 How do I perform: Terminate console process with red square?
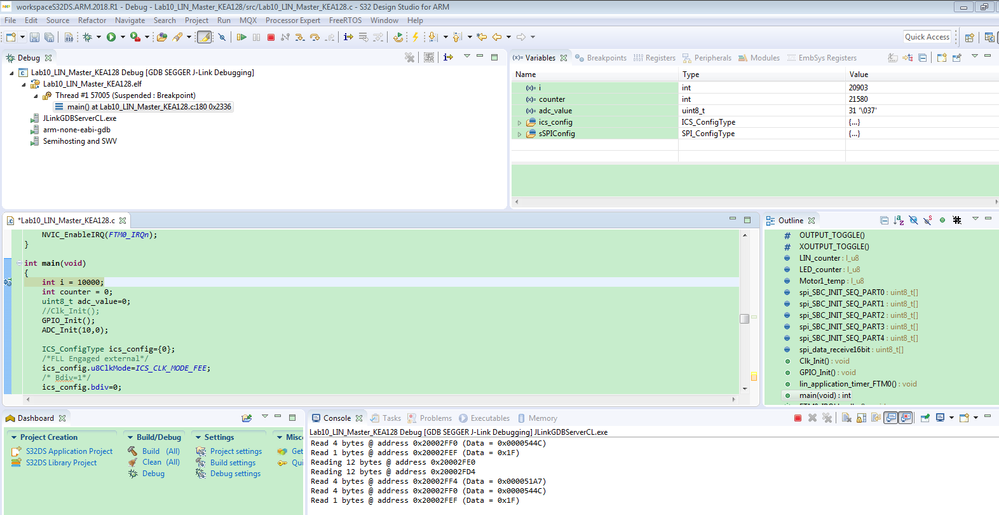pos(797,418)
